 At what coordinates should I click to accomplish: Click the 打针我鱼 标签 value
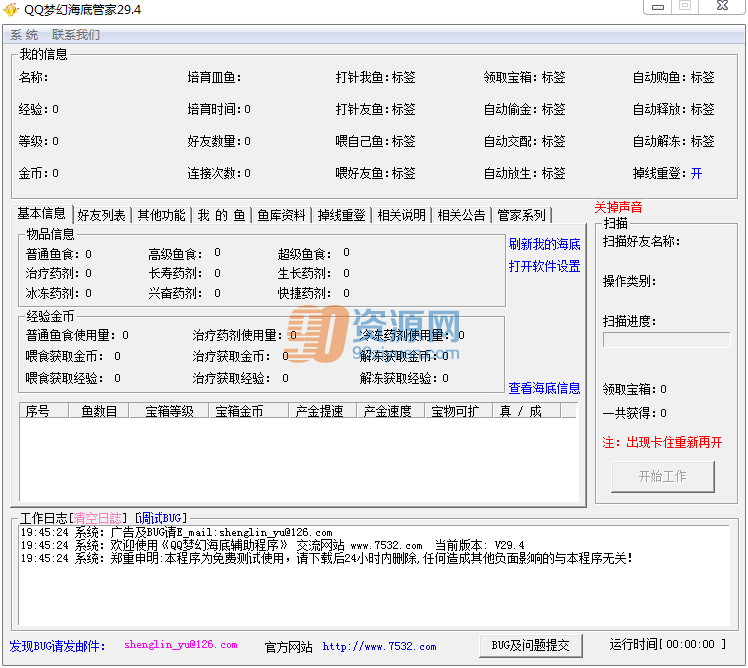[x=404, y=77]
